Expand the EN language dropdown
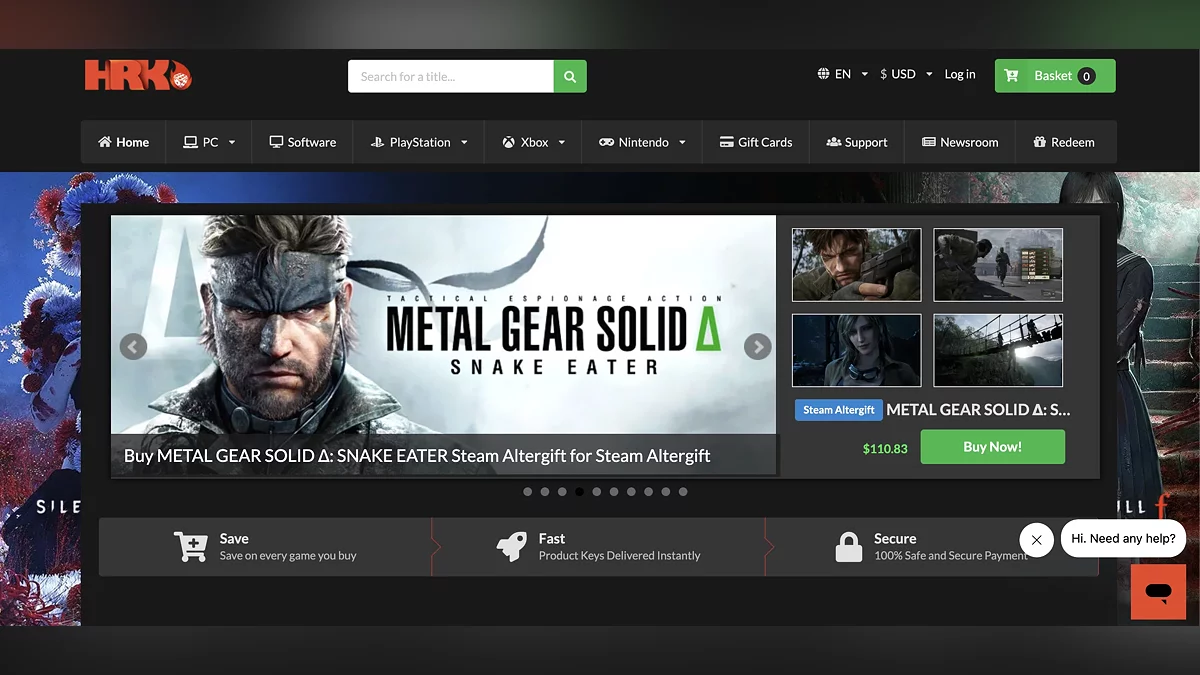1200x675 pixels. point(842,74)
